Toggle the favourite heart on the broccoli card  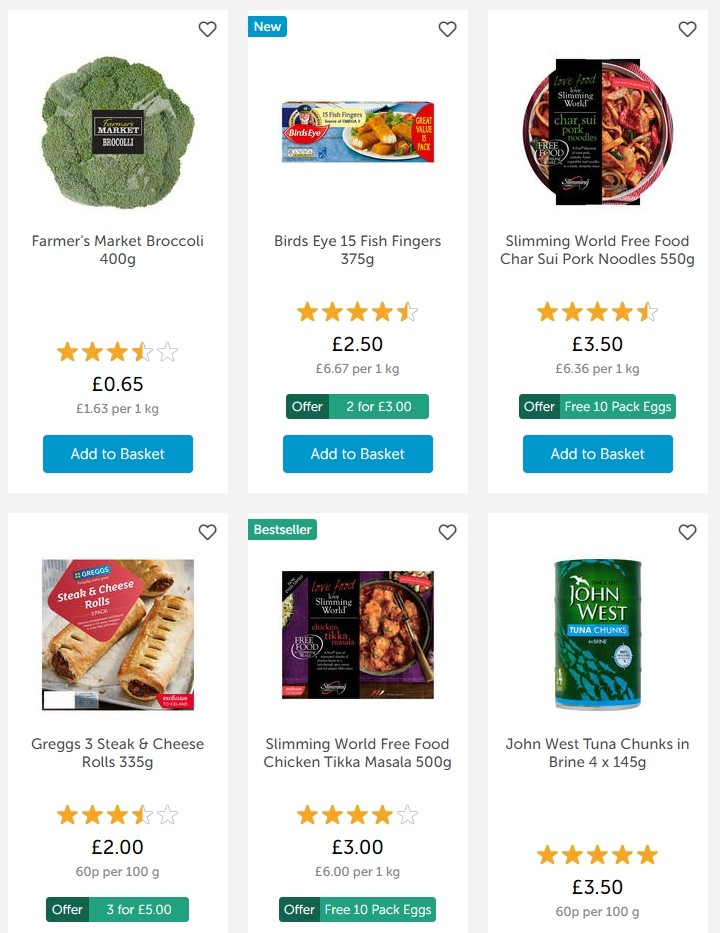[x=207, y=29]
